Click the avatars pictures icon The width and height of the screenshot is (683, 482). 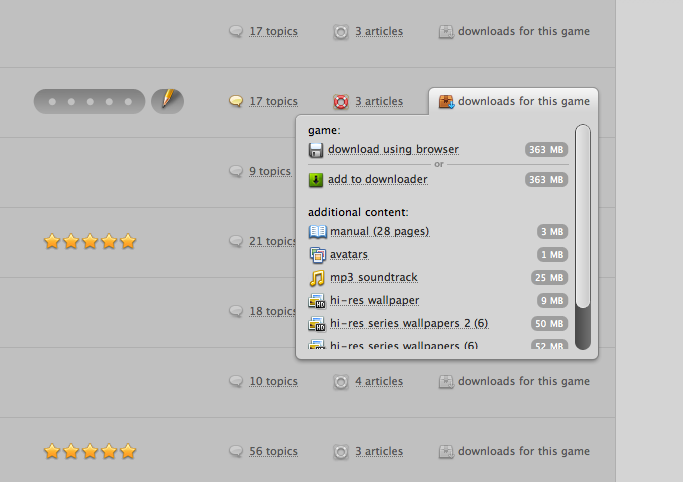(318, 255)
